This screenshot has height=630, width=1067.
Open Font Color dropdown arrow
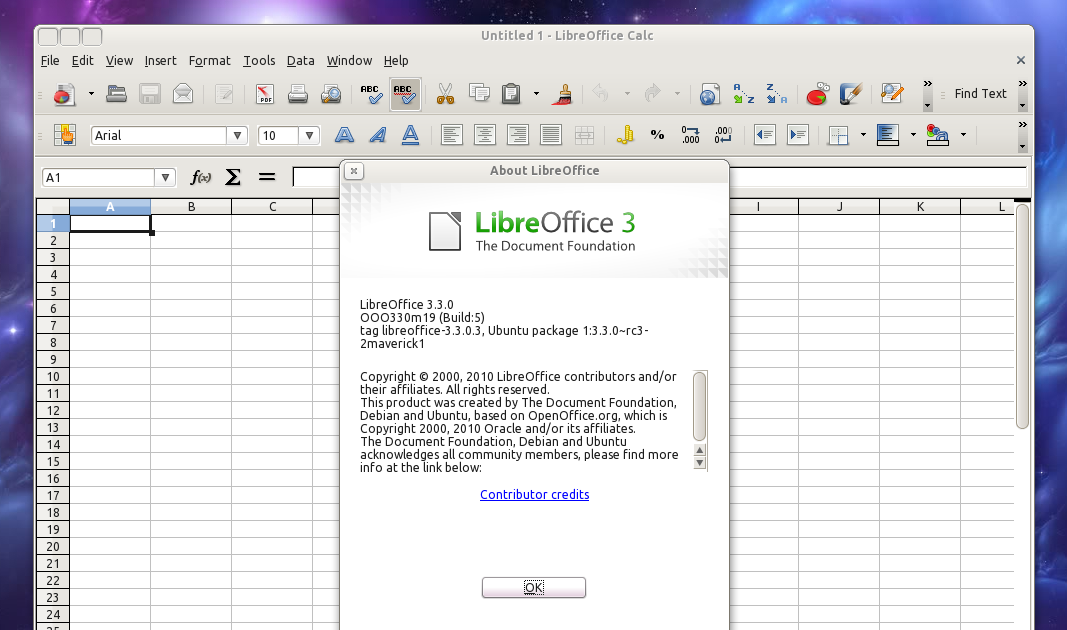[964, 135]
